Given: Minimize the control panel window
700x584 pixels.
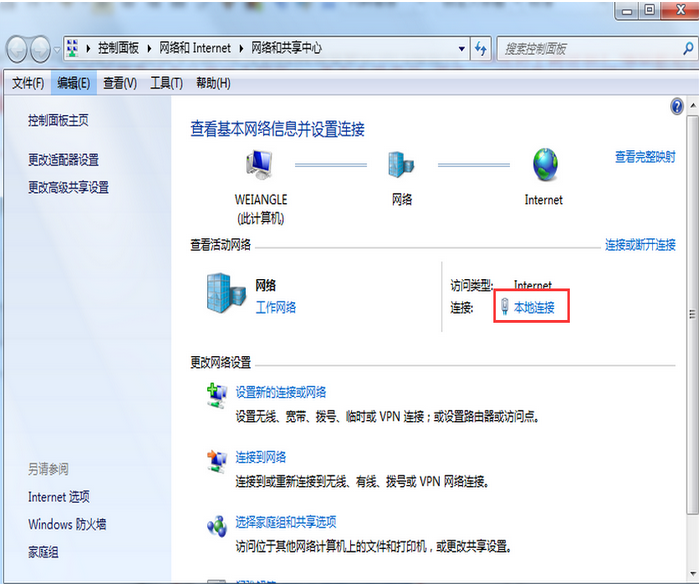Looking at the screenshot, I should [627, 10].
